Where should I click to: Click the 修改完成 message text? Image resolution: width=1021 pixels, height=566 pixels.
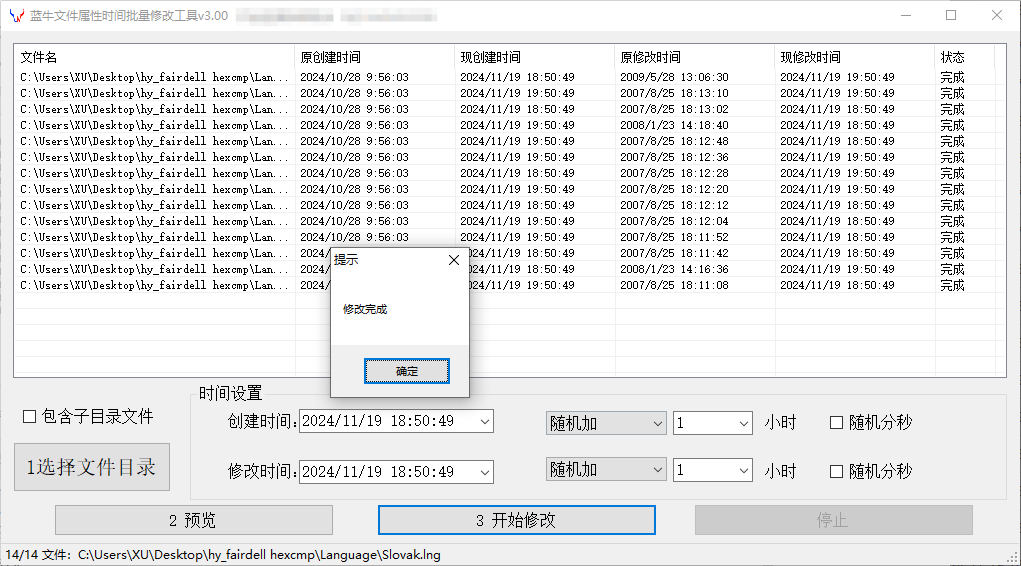pyautogui.click(x=365, y=309)
